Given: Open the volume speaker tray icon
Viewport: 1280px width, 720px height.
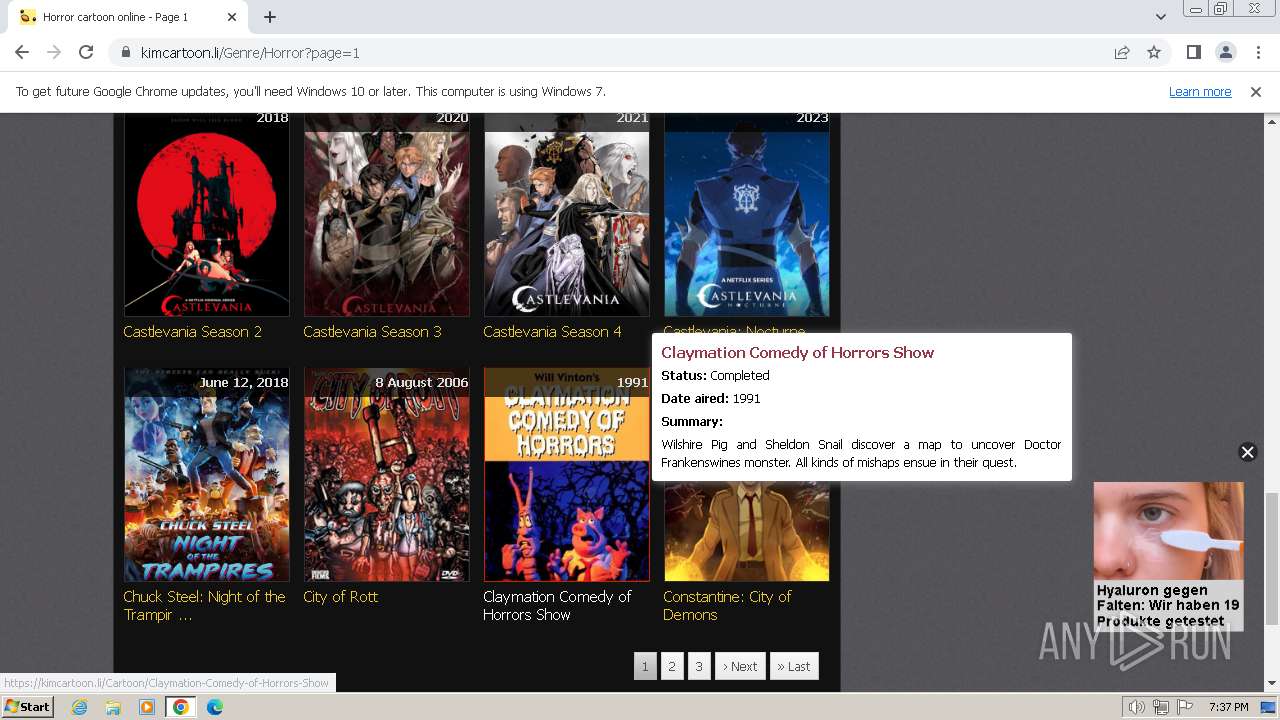Looking at the screenshot, I should (x=1137, y=707).
